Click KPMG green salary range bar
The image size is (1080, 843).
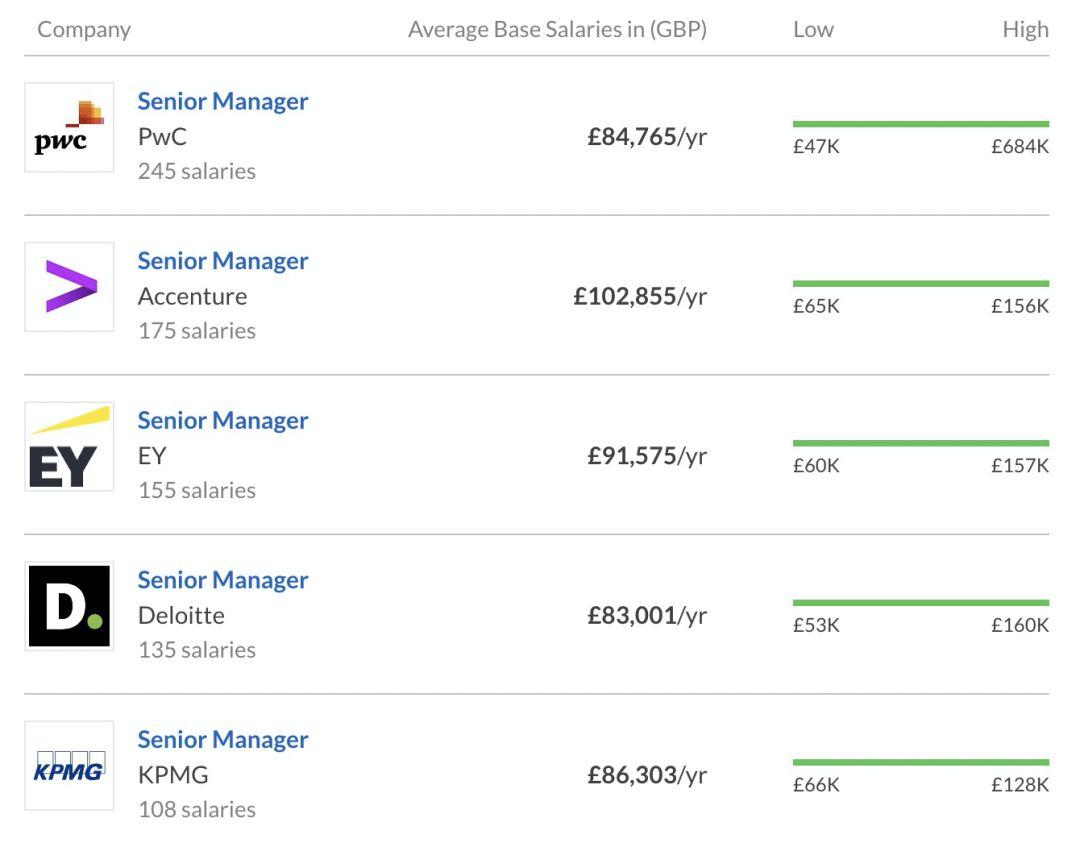click(920, 763)
